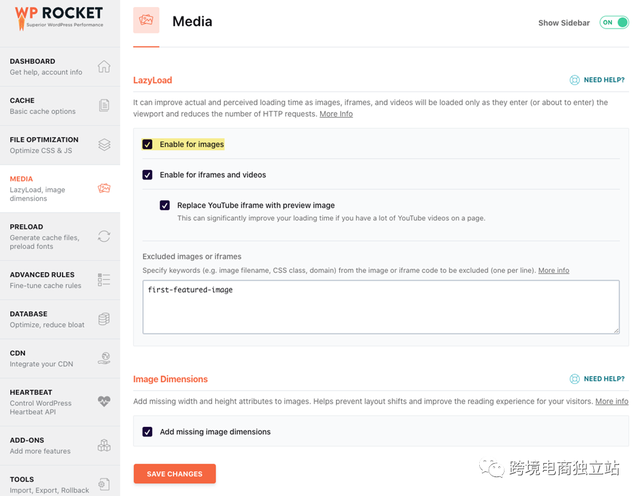640x496 pixels.
Task: Uncheck Replace YouTube iframe with preview image
Action: pos(165,205)
